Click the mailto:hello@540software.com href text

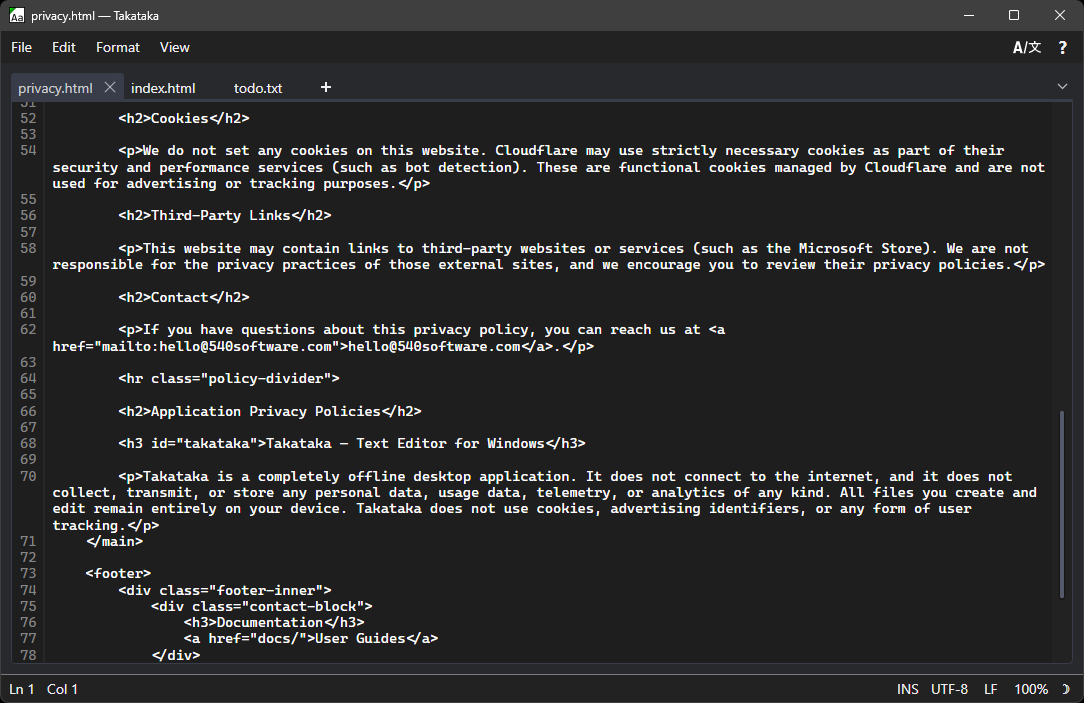(x=216, y=346)
